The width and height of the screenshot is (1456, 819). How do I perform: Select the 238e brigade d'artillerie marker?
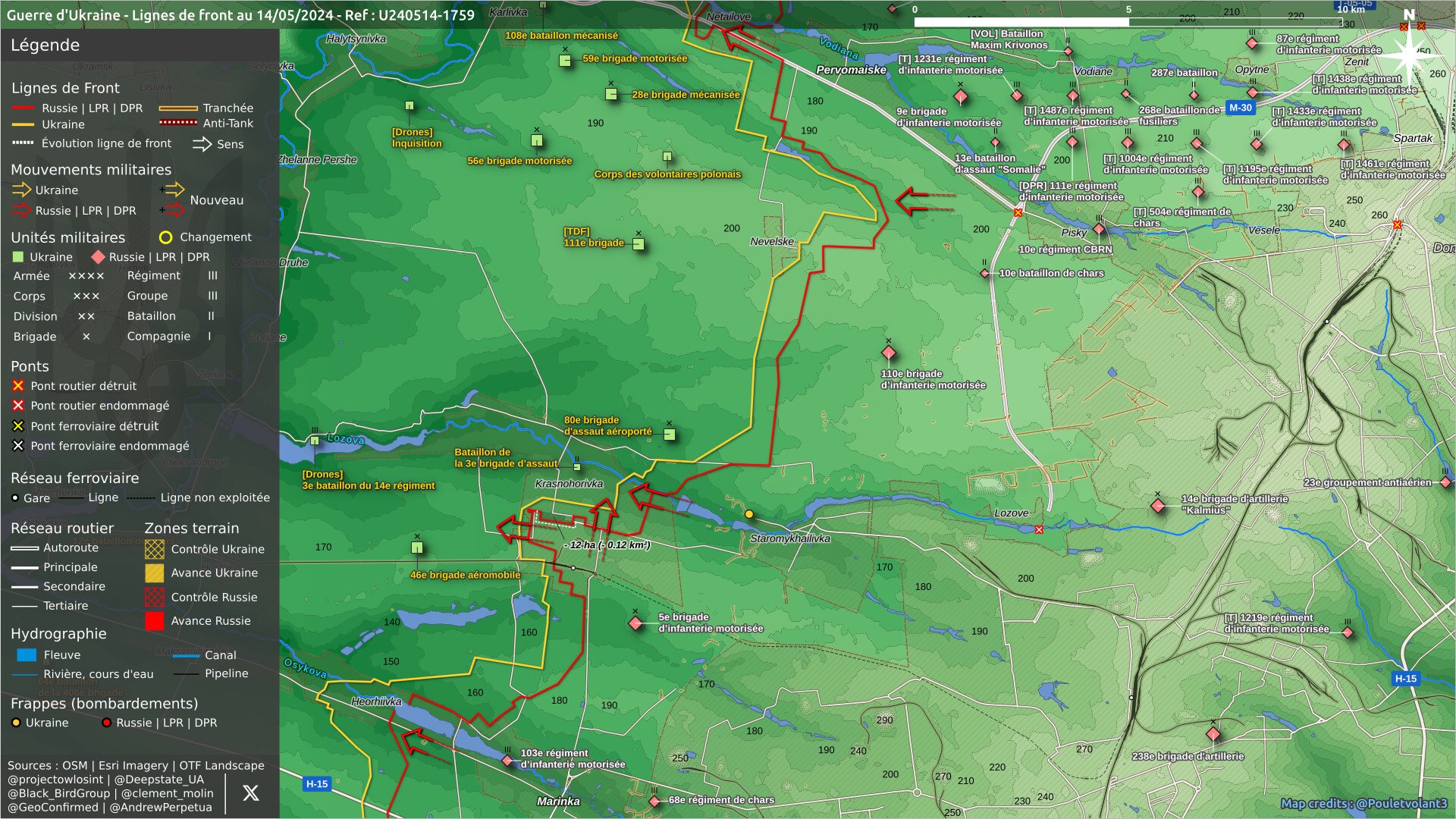[1213, 733]
